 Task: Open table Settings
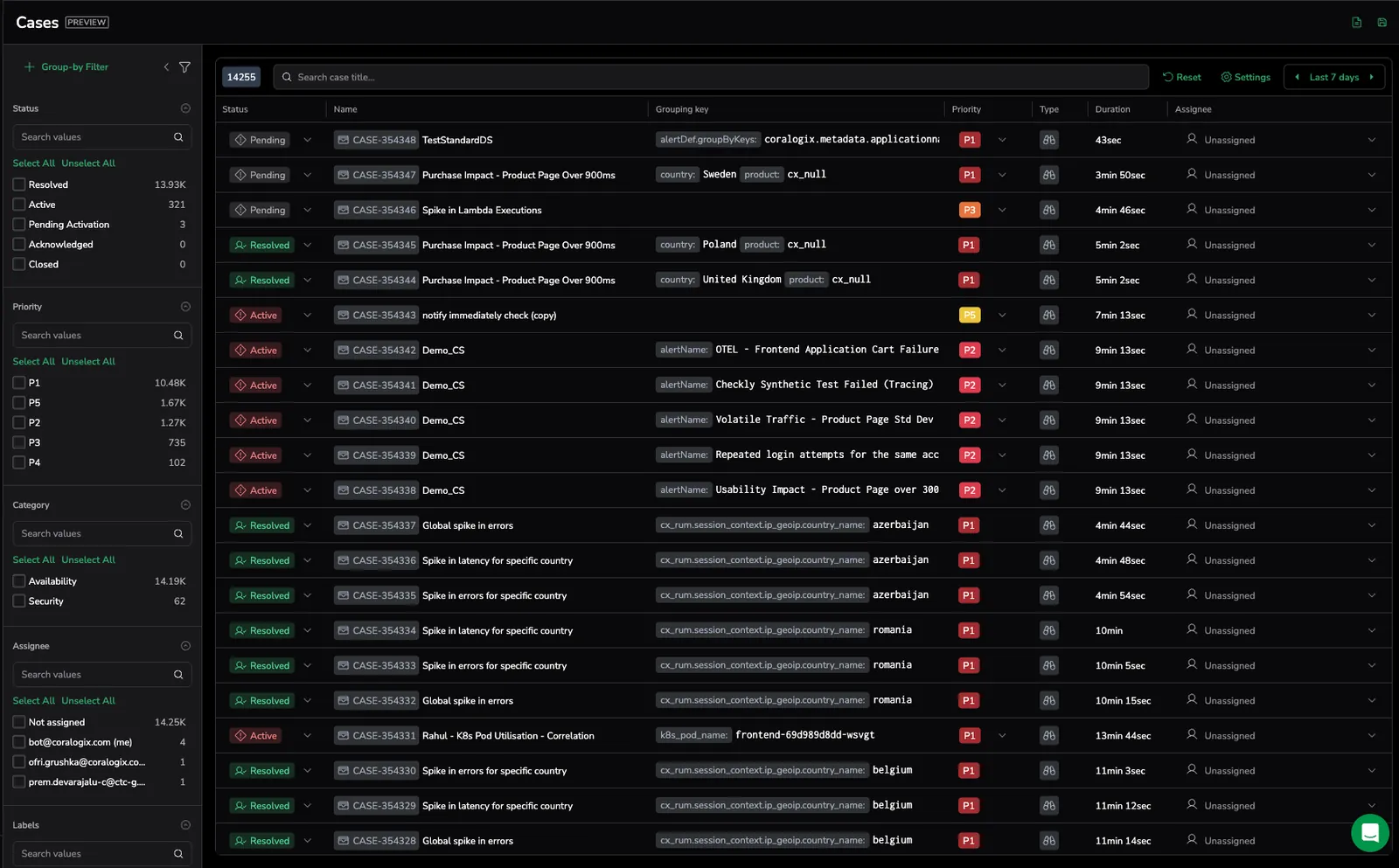(1245, 77)
